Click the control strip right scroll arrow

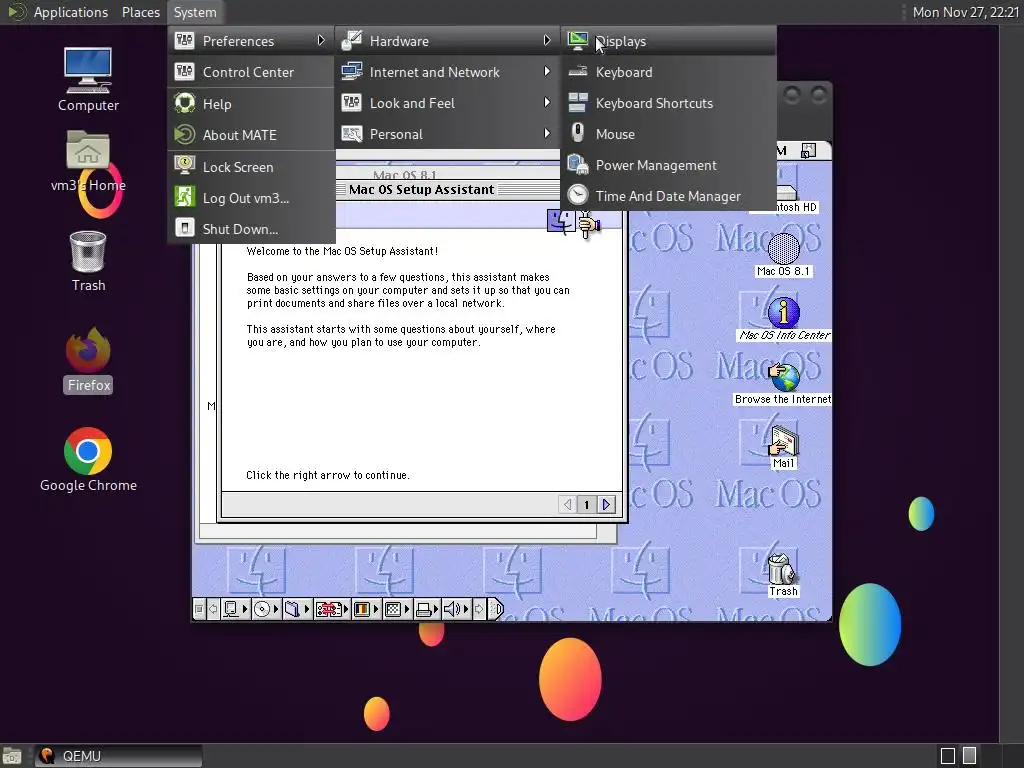click(x=479, y=609)
